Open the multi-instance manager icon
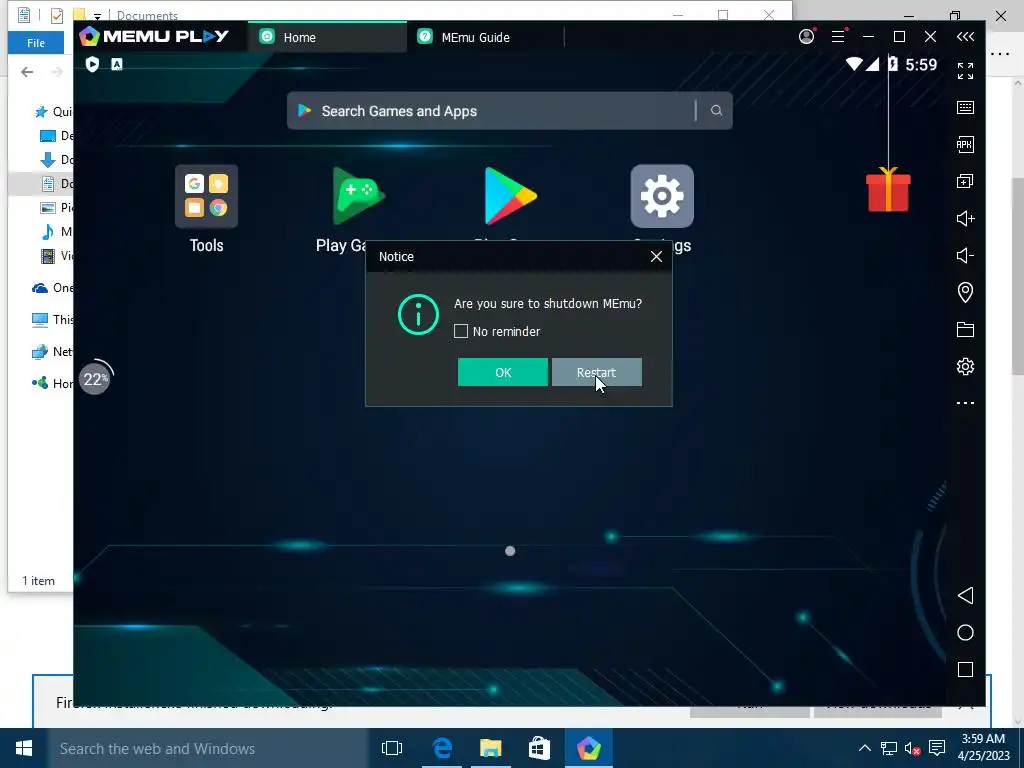1024x768 pixels. coord(965,181)
